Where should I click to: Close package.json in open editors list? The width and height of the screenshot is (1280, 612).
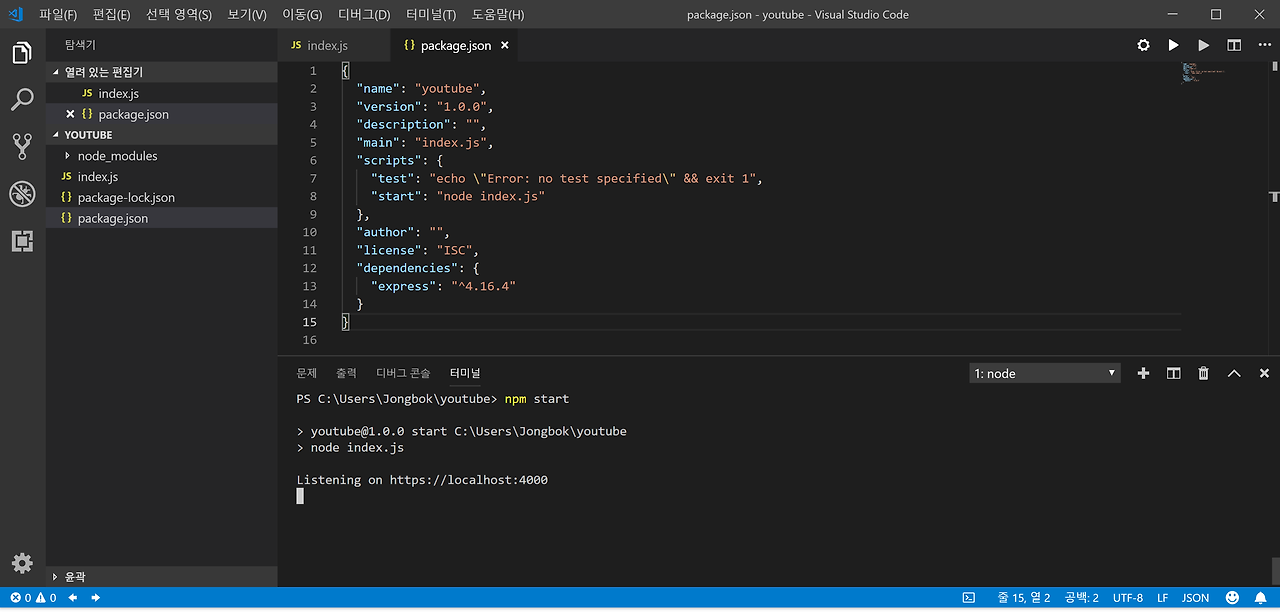(x=70, y=114)
